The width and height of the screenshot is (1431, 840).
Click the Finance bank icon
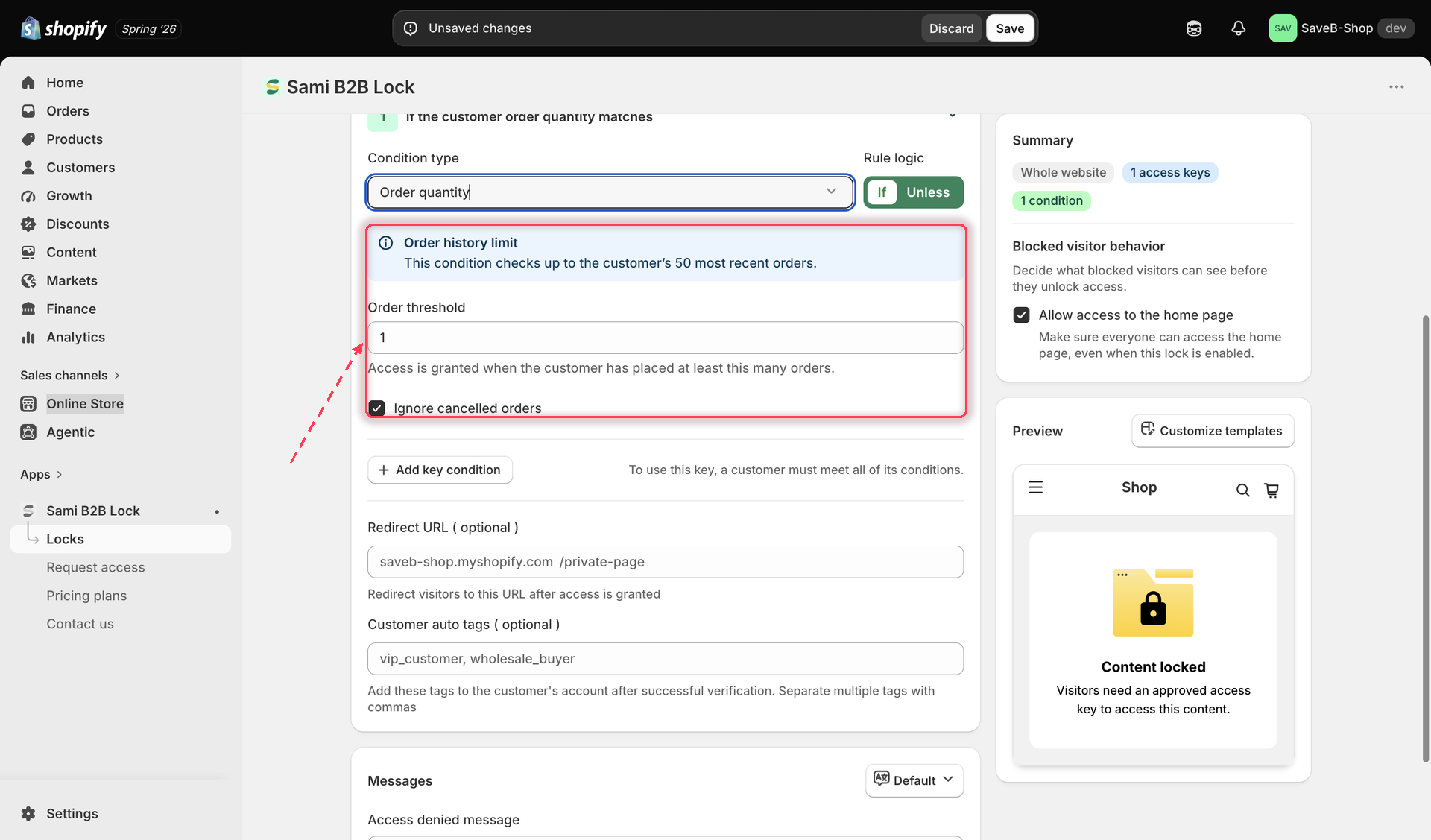(28, 309)
